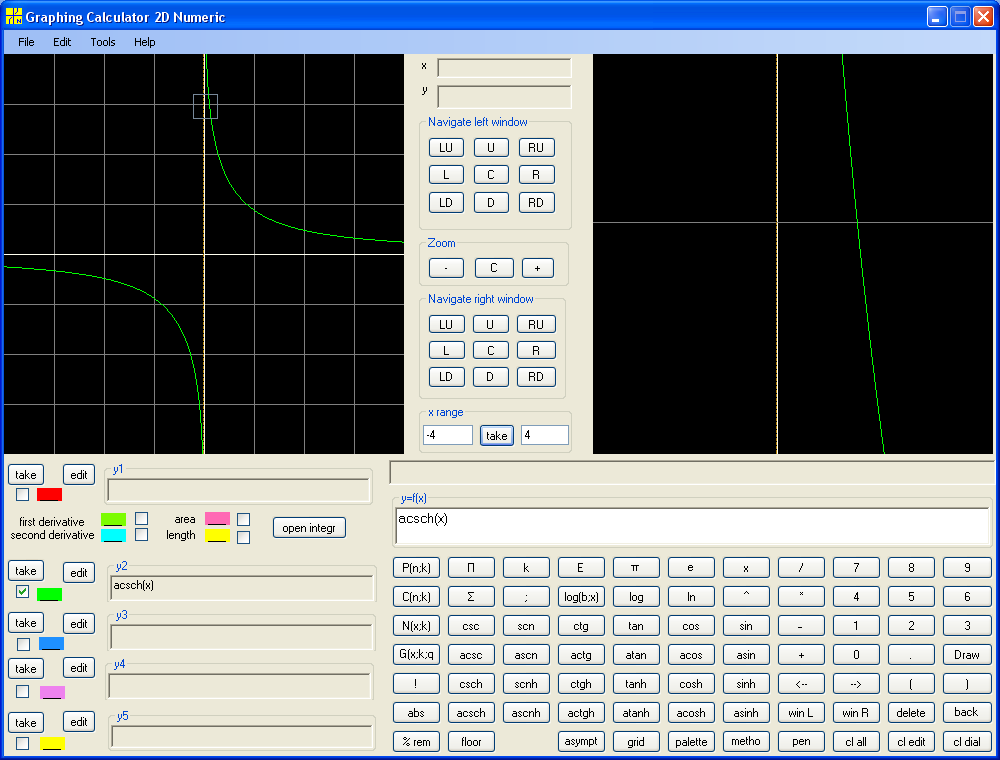
Task: Click the green y2 color swatch
Action: (x=49, y=594)
